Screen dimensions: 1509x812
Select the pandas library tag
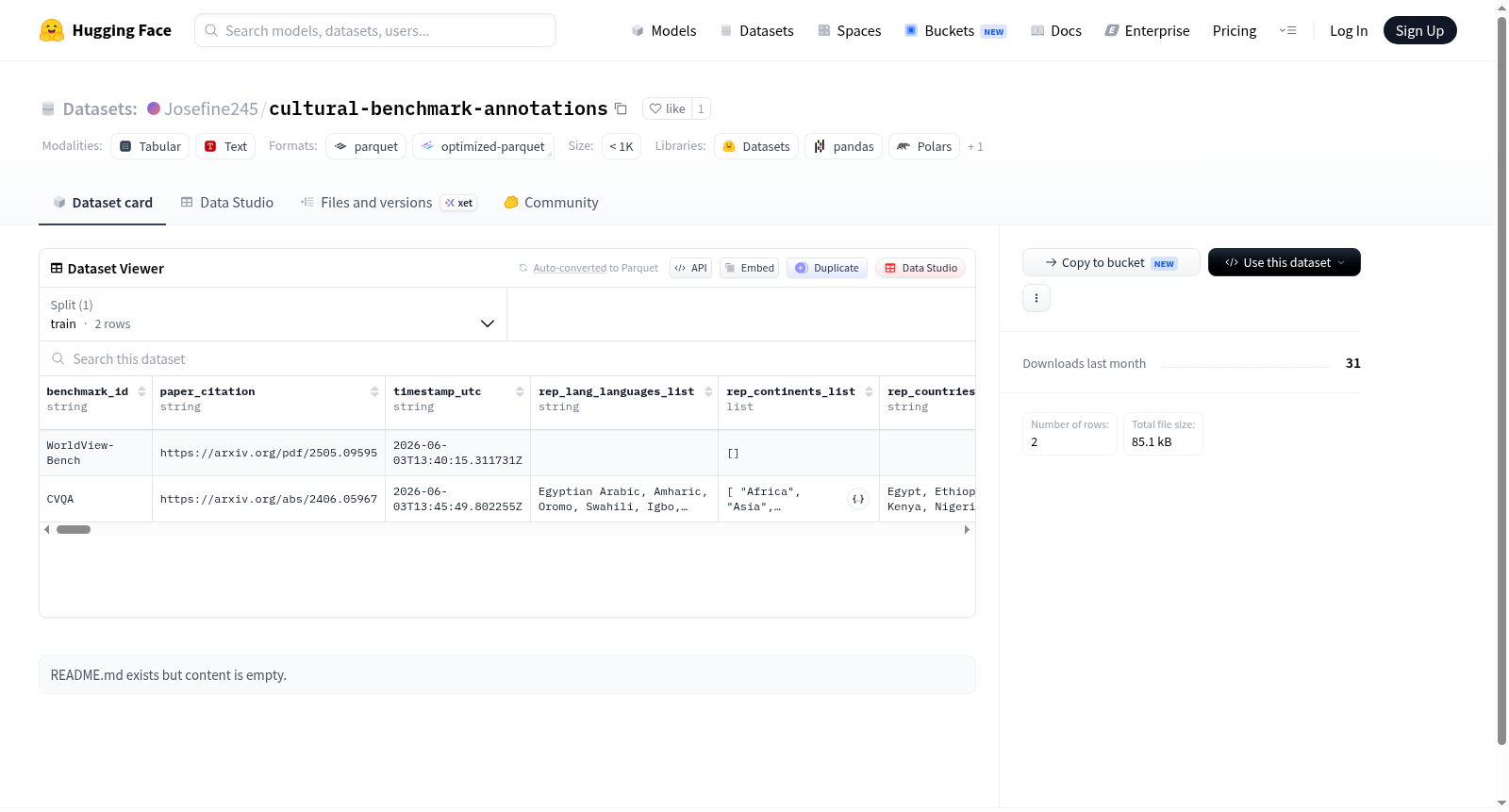click(843, 146)
